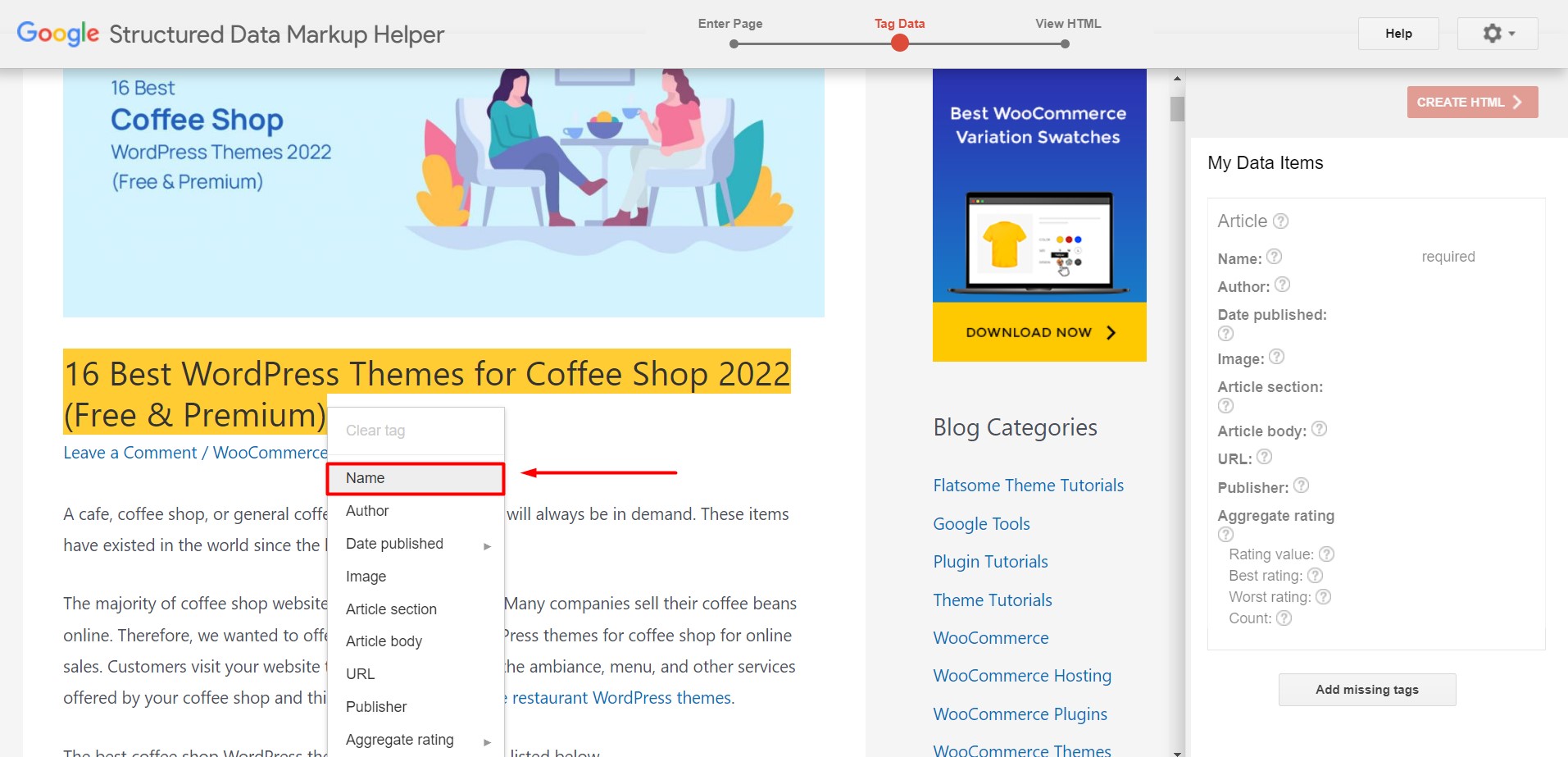1568x757 pixels.
Task: Open help icon beside URL field
Action: 1265,457
